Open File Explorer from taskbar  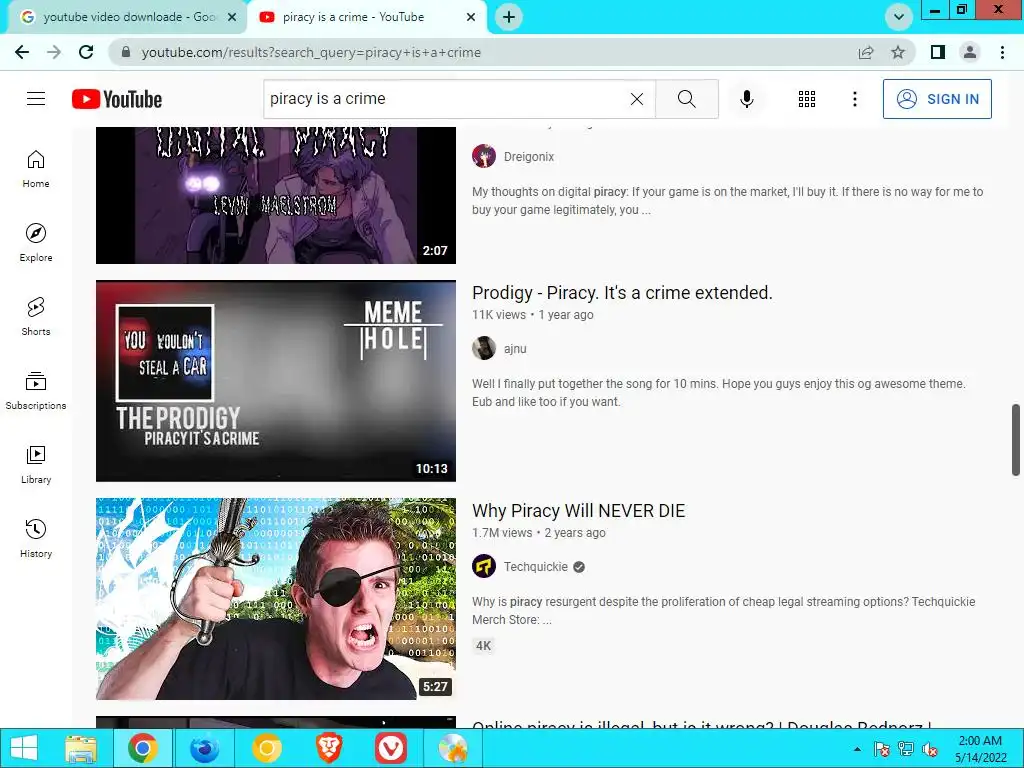tap(81, 748)
